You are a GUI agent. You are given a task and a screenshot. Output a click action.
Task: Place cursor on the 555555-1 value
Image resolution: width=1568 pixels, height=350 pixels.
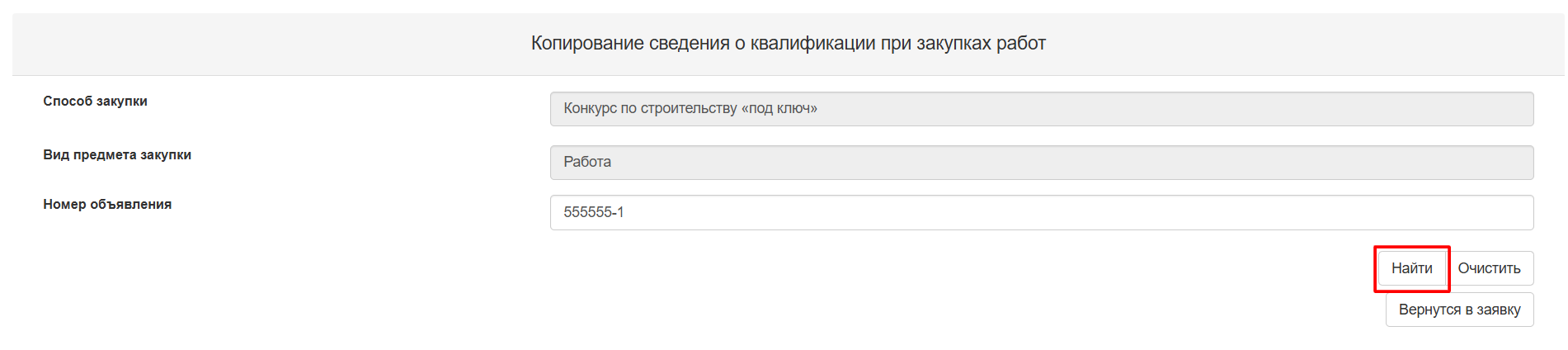pyautogui.click(x=594, y=212)
